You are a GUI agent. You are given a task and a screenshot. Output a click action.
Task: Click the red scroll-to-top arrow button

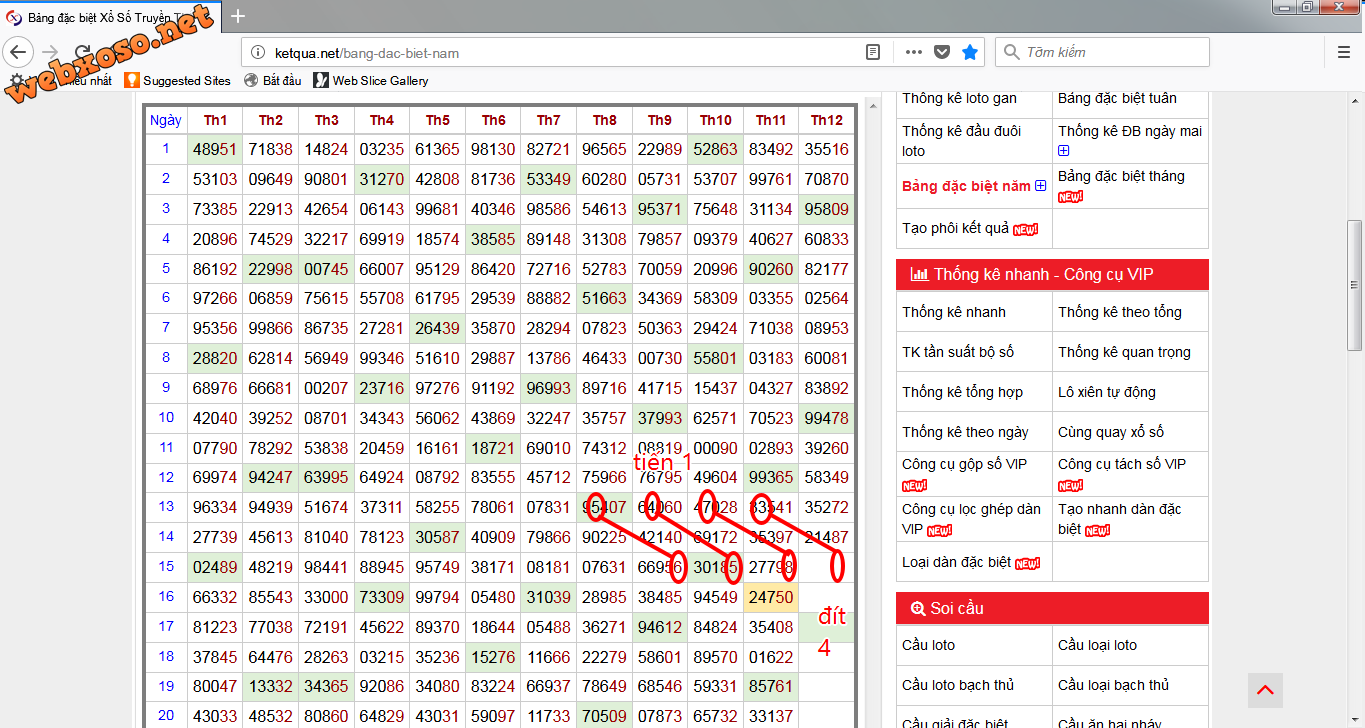1265,690
